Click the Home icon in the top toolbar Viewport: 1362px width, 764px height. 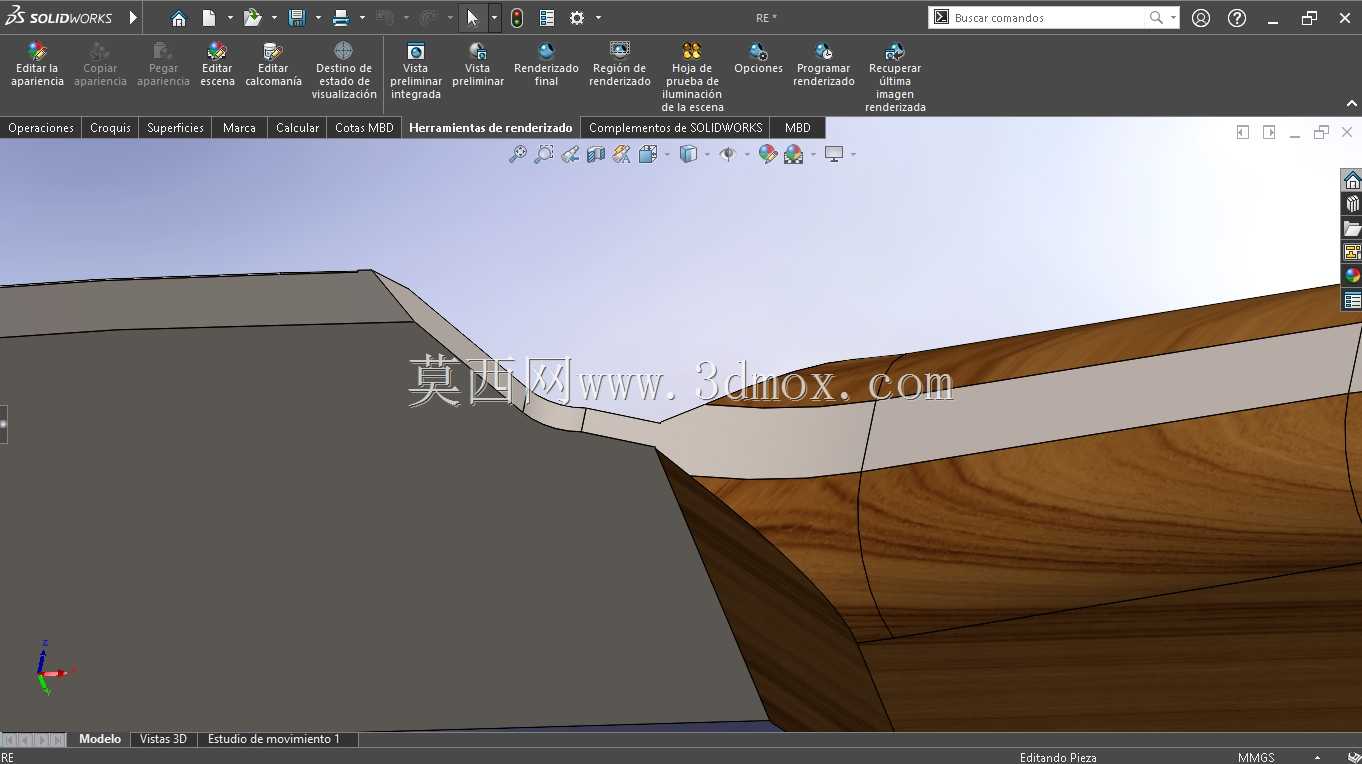(x=178, y=18)
